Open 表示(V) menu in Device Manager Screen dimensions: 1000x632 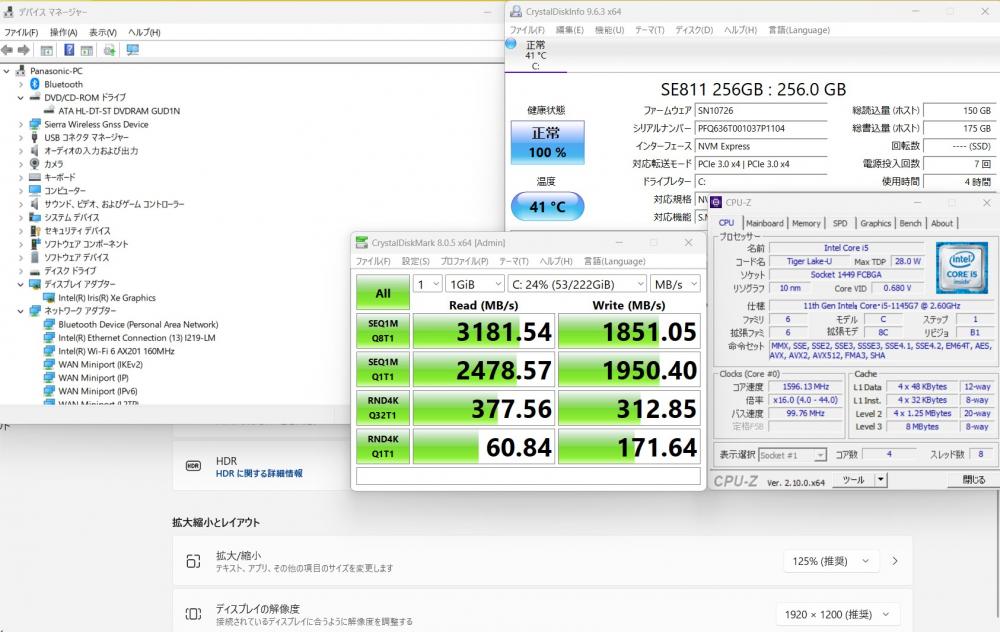click(x=103, y=32)
